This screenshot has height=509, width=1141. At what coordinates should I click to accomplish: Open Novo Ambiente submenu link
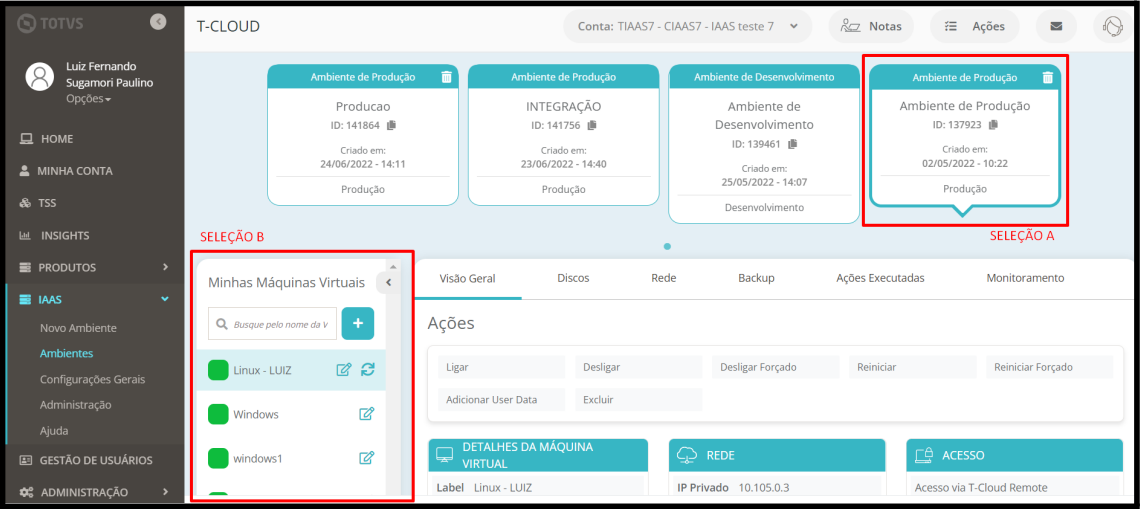(78, 328)
